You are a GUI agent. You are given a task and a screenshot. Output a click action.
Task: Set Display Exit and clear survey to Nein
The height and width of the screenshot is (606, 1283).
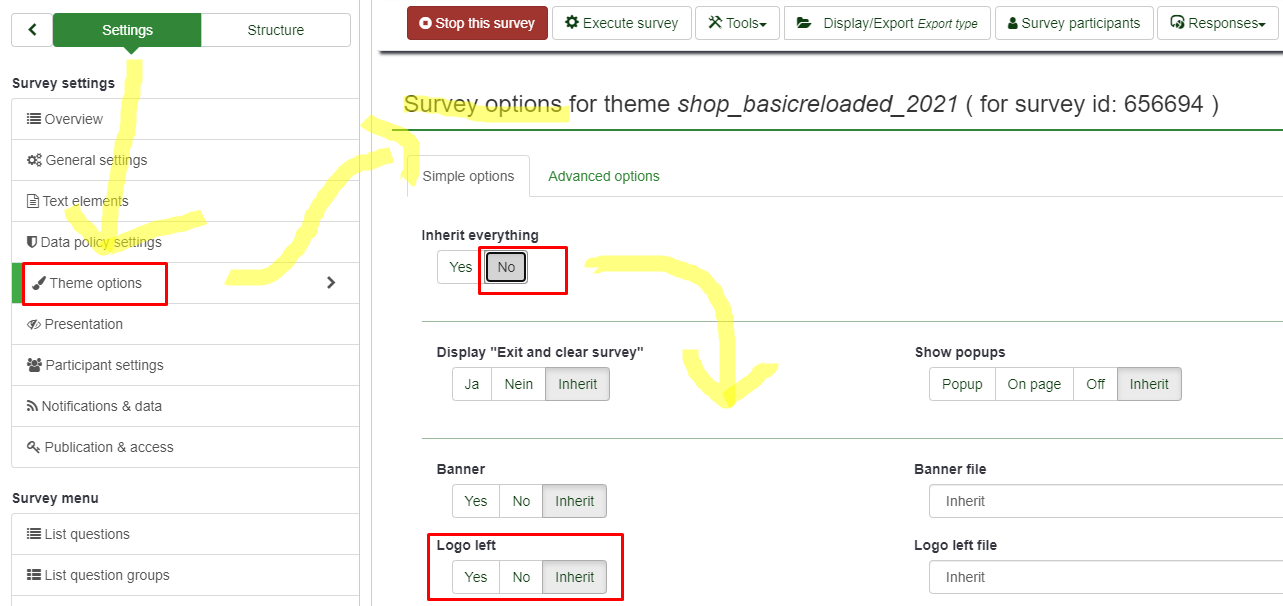click(x=518, y=383)
